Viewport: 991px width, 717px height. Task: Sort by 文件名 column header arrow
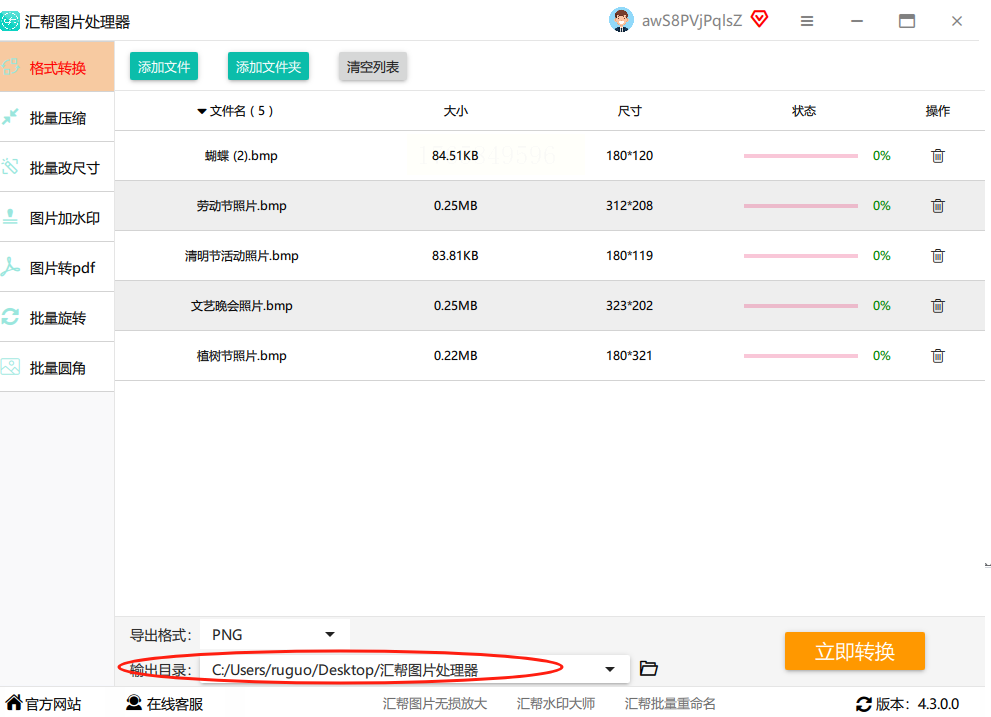point(202,111)
